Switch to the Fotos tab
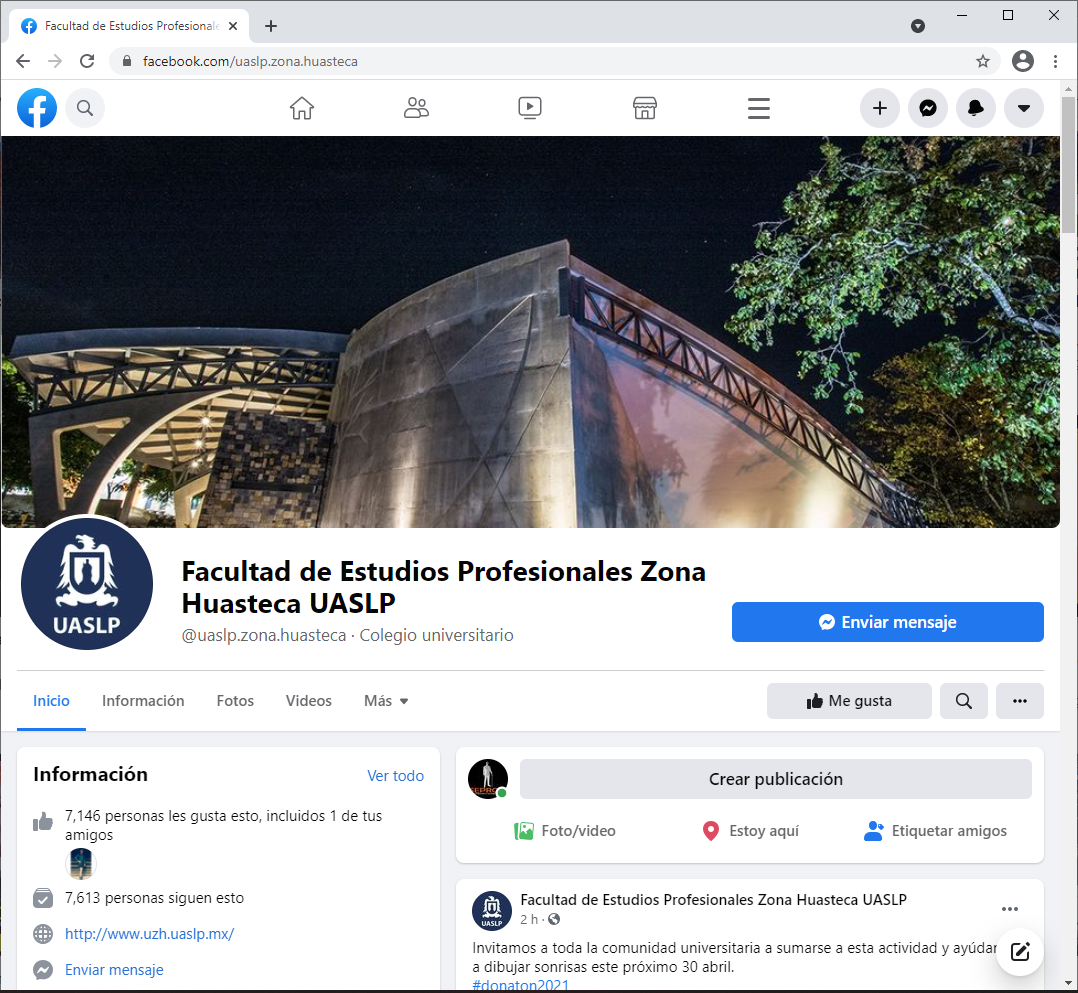Image resolution: width=1078 pixels, height=993 pixels. tap(235, 701)
